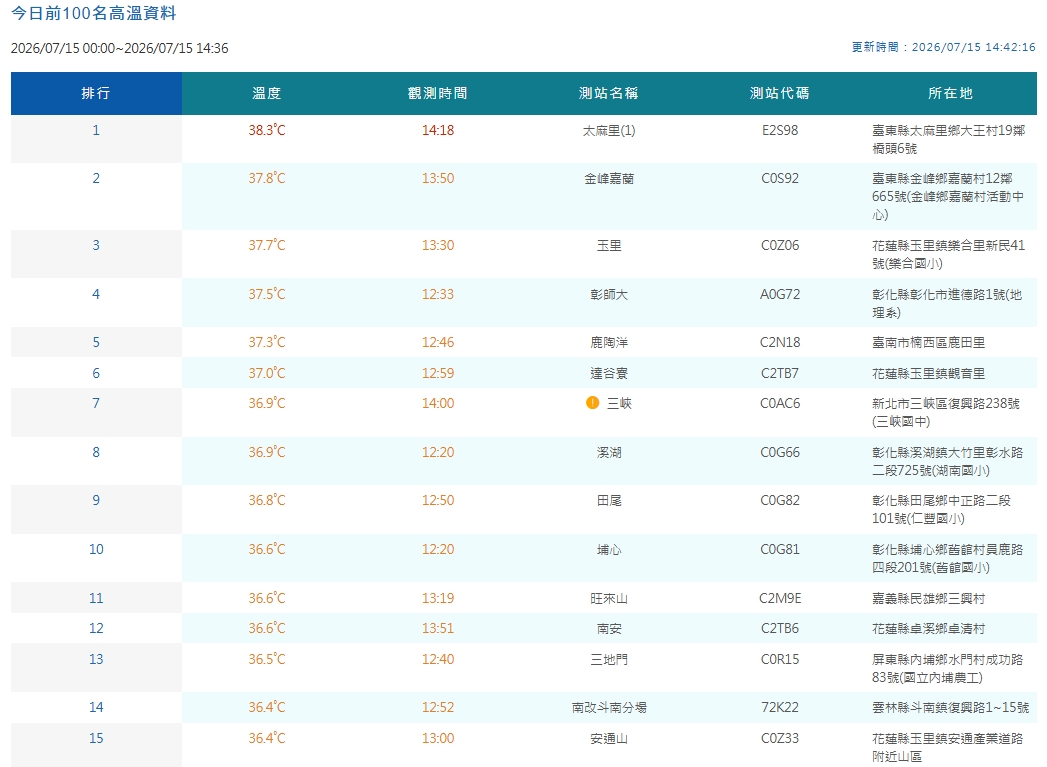The height and width of the screenshot is (767, 1047).
Task: Click temperature value 38.3°C
Action: pyautogui.click(x=267, y=130)
